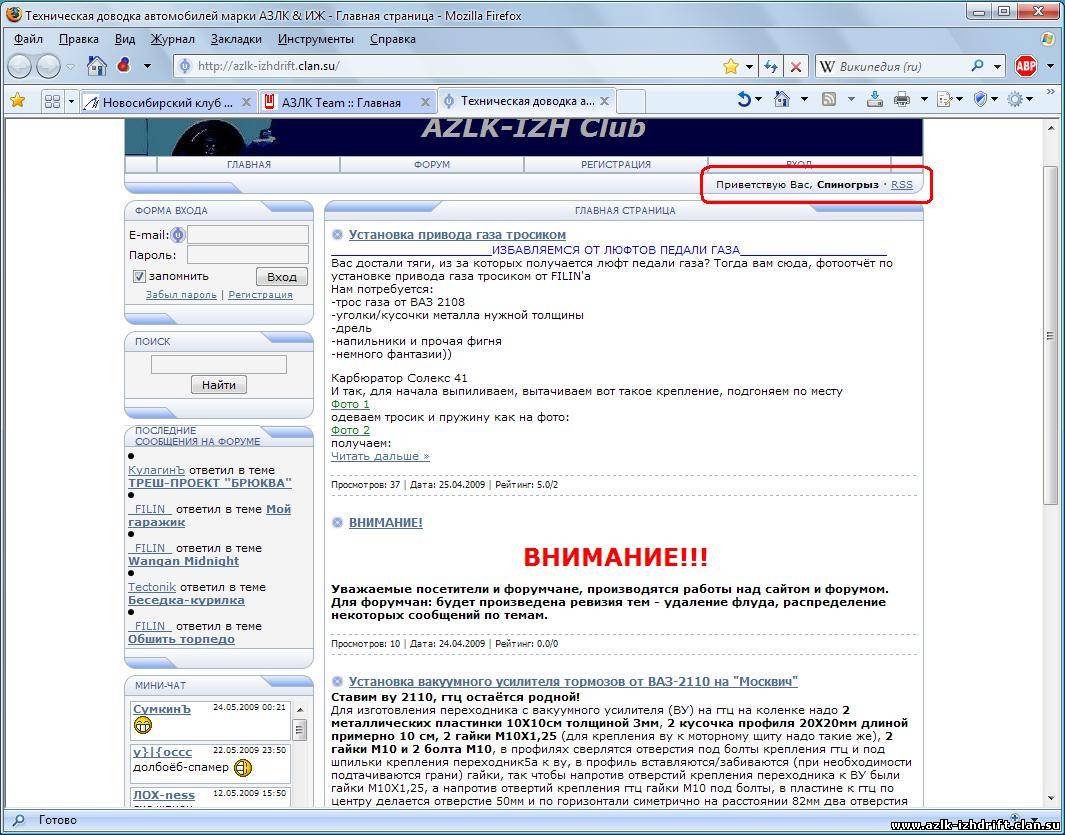Image resolution: width=1065 pixels, height=835 pixels.
Task: Click the Вход login button
Action: pos(282,277)
